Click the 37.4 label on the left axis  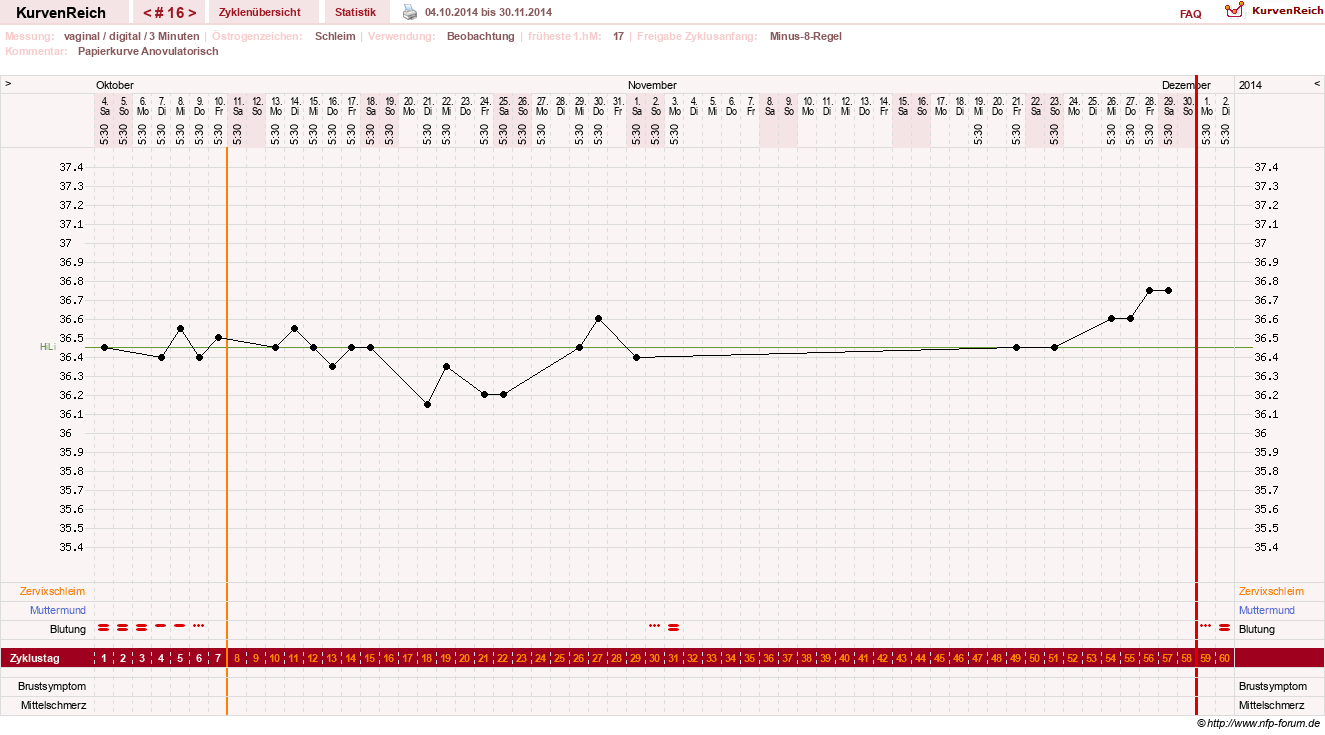click(72, 167)
